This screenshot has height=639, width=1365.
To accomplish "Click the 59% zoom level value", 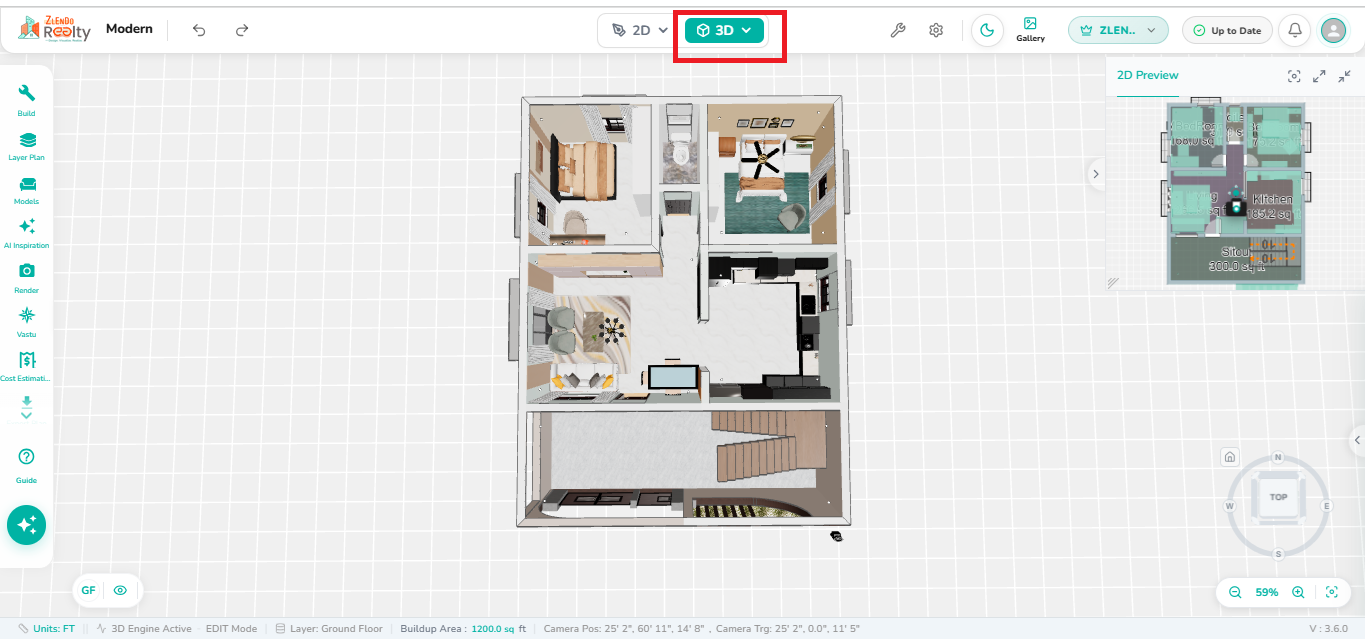I will click(1267, 592).
